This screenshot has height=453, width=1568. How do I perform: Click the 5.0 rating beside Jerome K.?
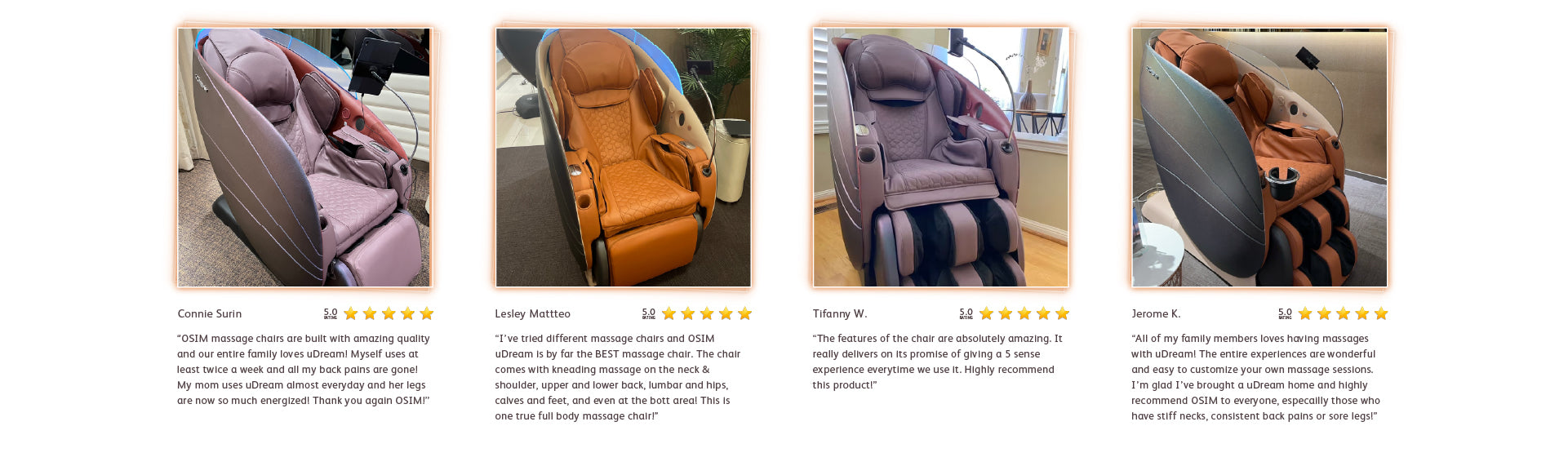click(1285, 313)
